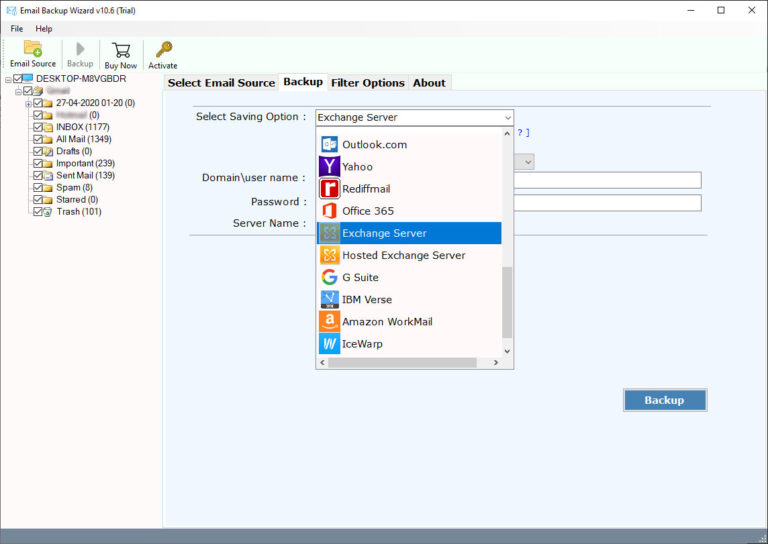The height and width of the screenshot is (544, 768).
Task: Click the DESKTOP-M8VGBDR computer icon
Action: [28, 78]
